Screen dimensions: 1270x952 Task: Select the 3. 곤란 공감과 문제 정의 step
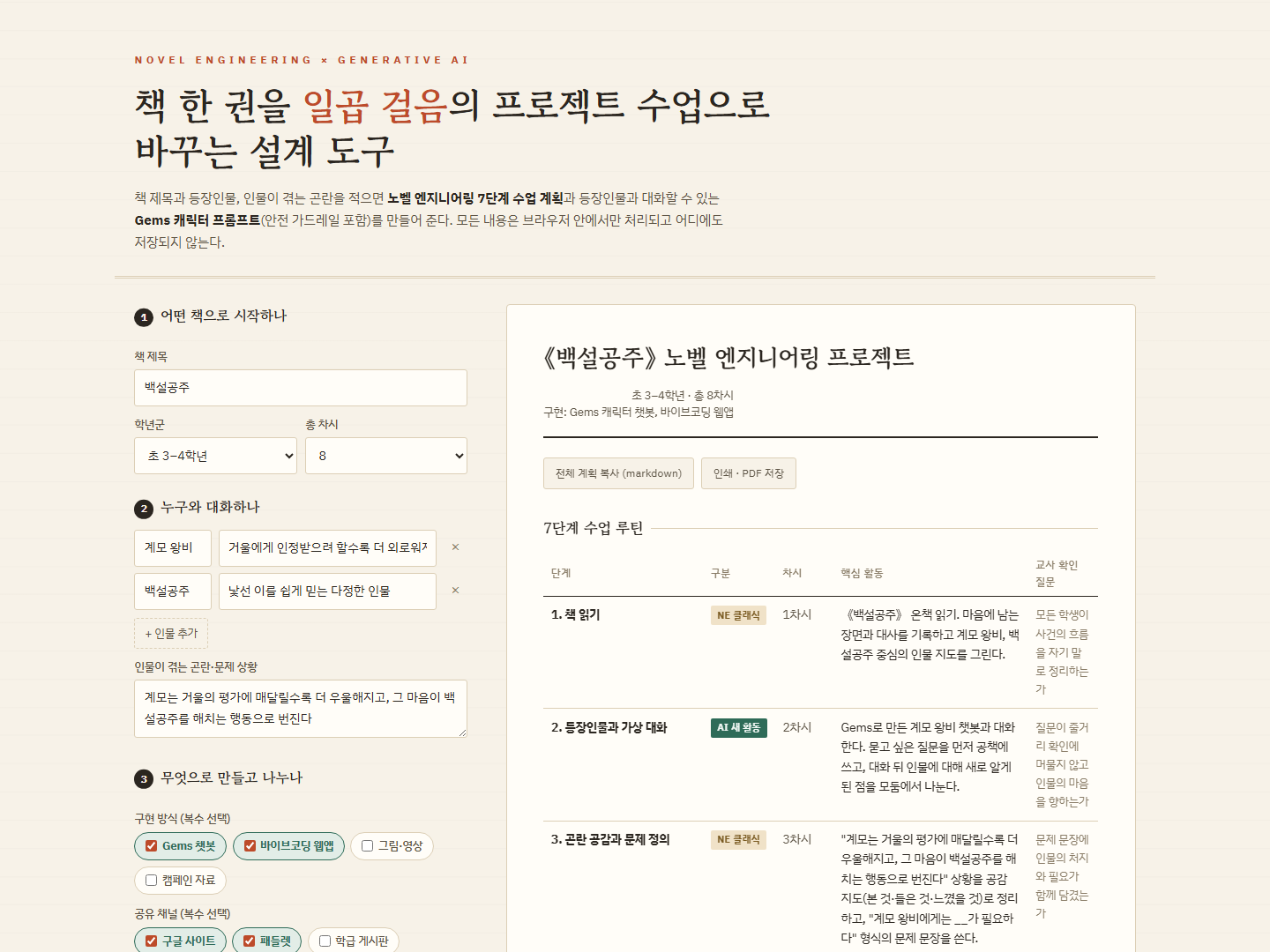[610, 840]
